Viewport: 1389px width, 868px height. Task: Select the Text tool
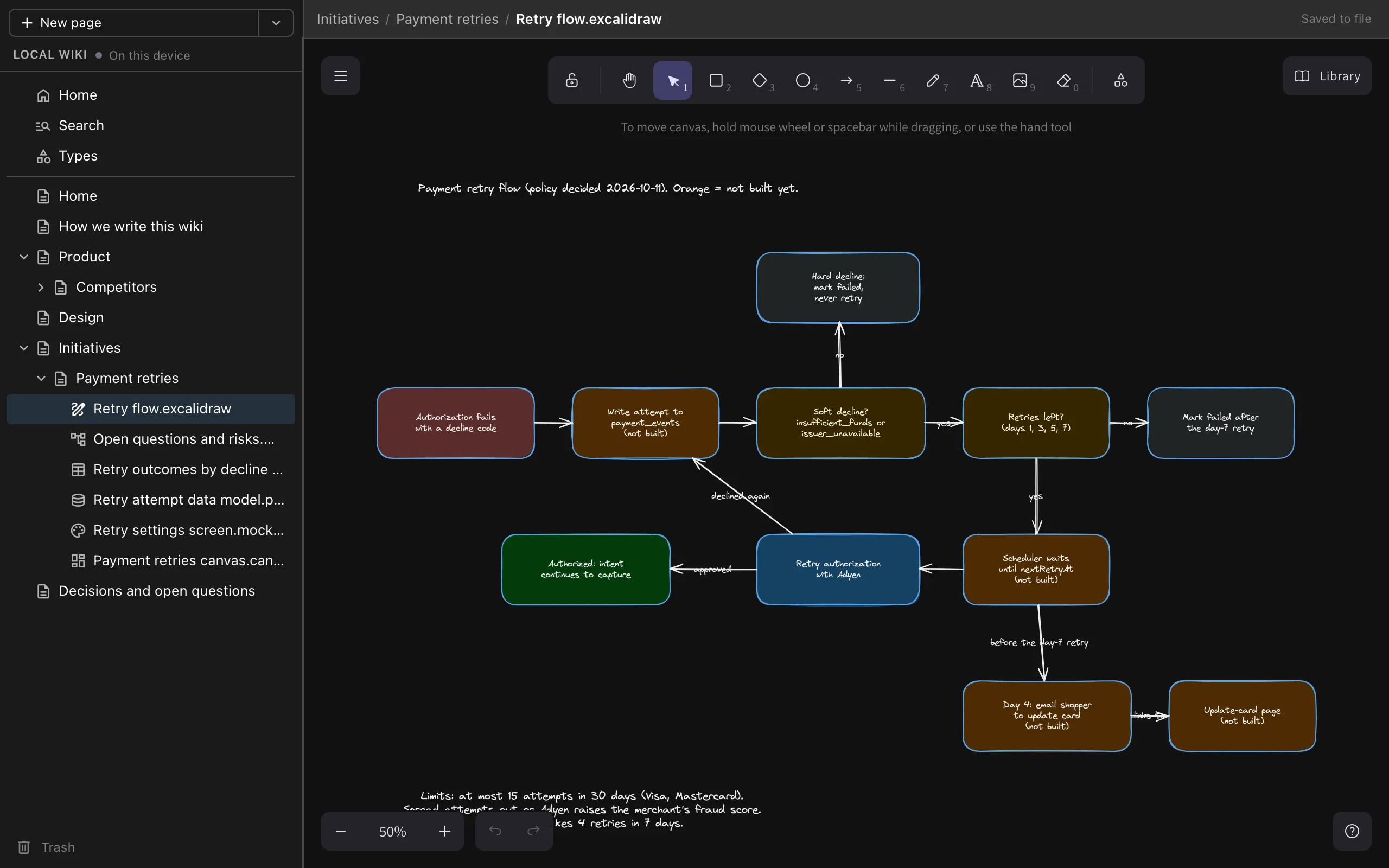(x=977, y=80)
